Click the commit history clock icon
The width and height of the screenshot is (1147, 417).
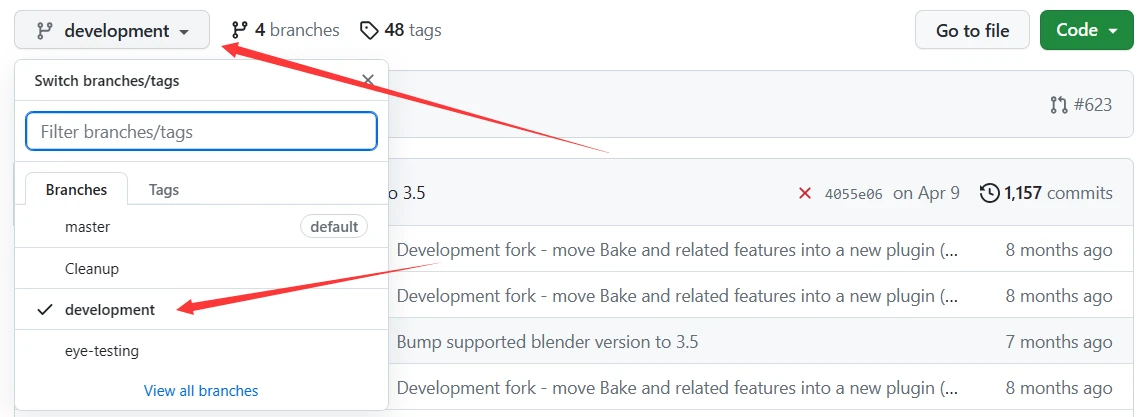point(990,193)
